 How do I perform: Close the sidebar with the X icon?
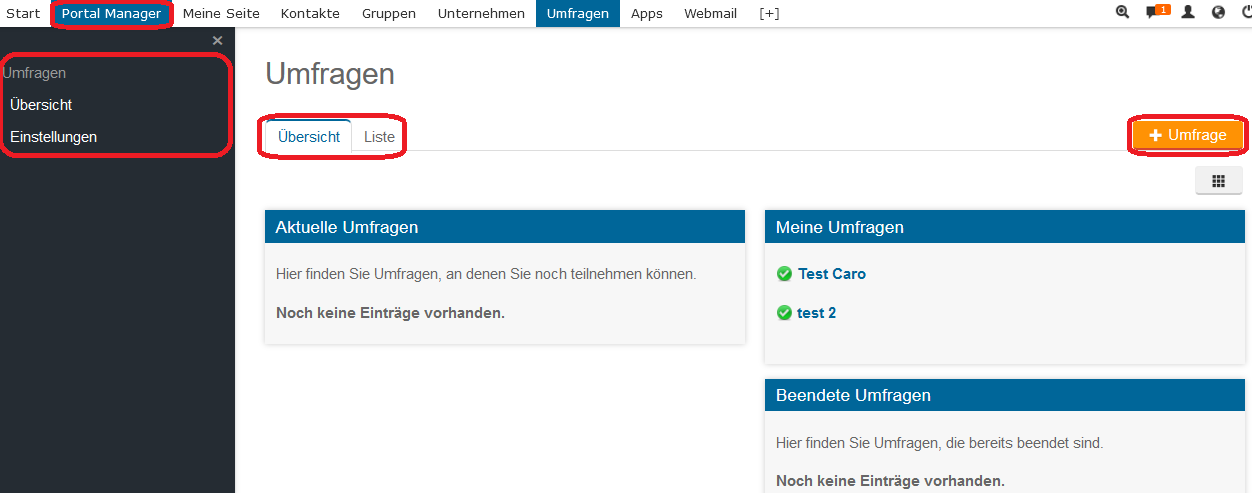(217, 41)
